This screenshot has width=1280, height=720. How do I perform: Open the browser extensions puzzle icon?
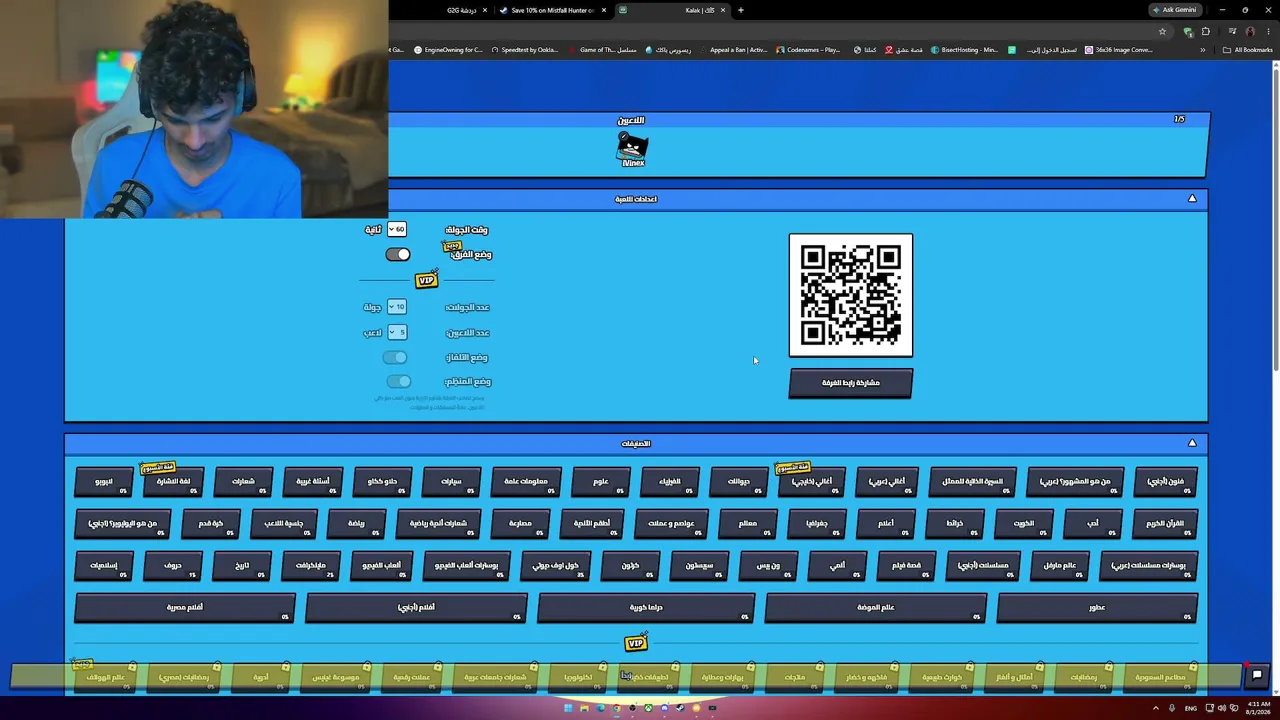point(1205,31)
